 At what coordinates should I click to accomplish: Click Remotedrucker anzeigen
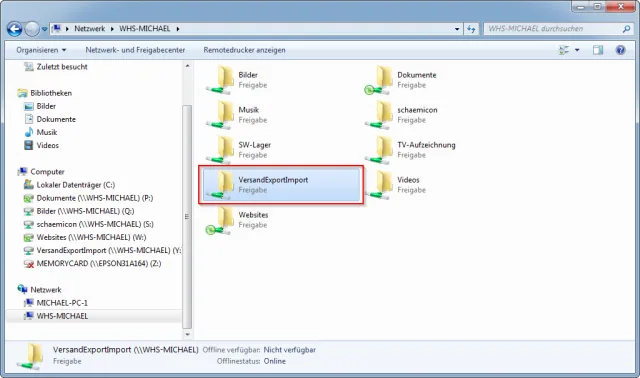coord(244,50)
